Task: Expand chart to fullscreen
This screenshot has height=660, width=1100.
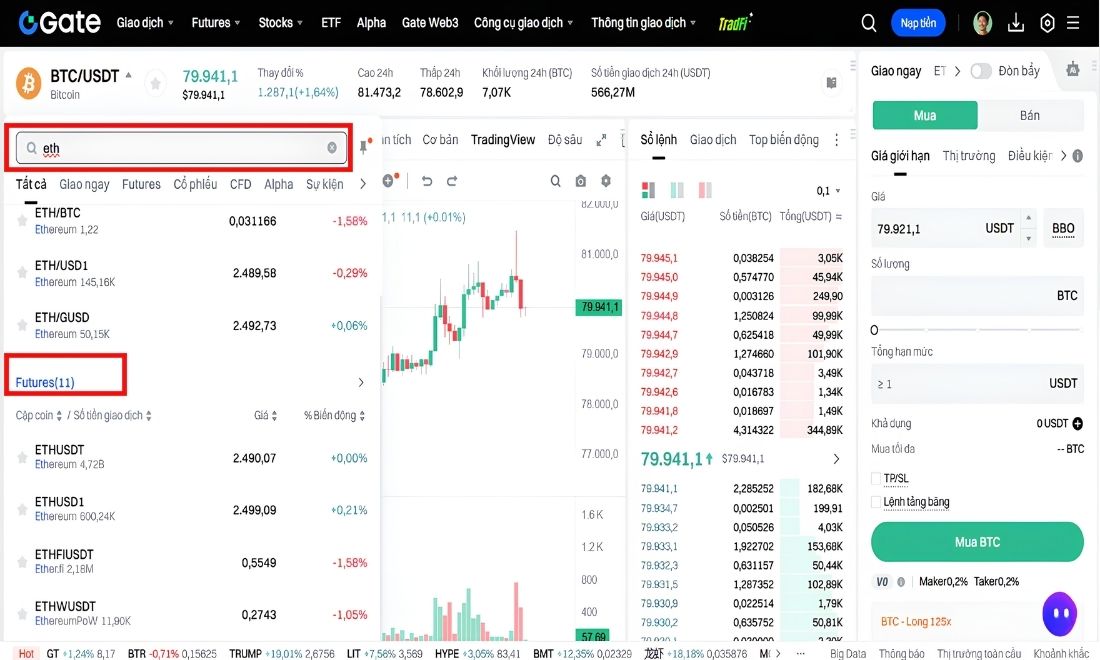Action: pyautogui.click(x=601, y=140)
